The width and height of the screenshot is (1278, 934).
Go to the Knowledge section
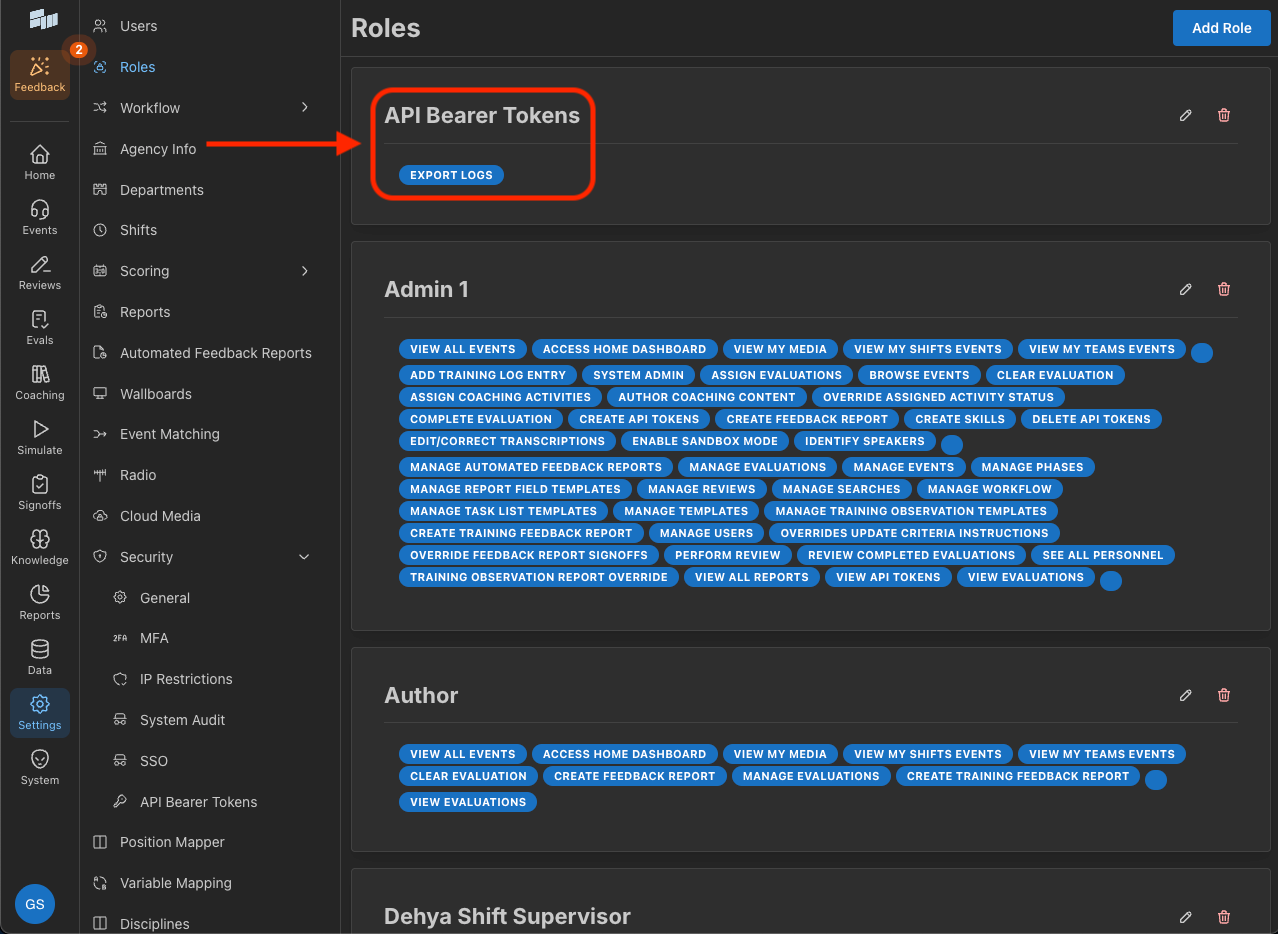click(39, 546)
